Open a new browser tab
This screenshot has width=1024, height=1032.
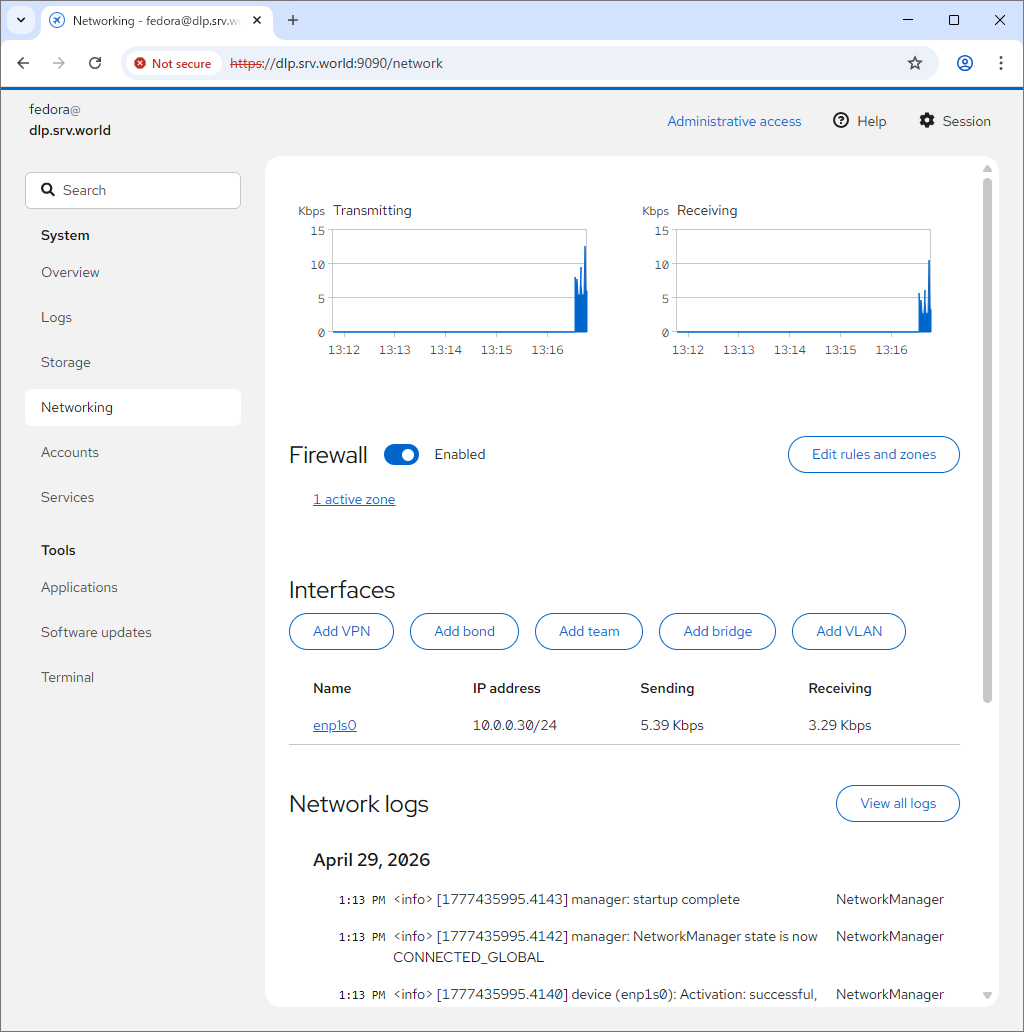[293, 20]
